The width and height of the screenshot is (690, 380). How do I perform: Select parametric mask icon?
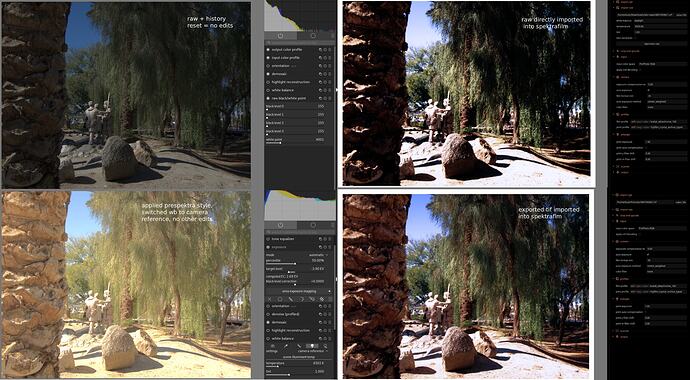coord(302,299)
